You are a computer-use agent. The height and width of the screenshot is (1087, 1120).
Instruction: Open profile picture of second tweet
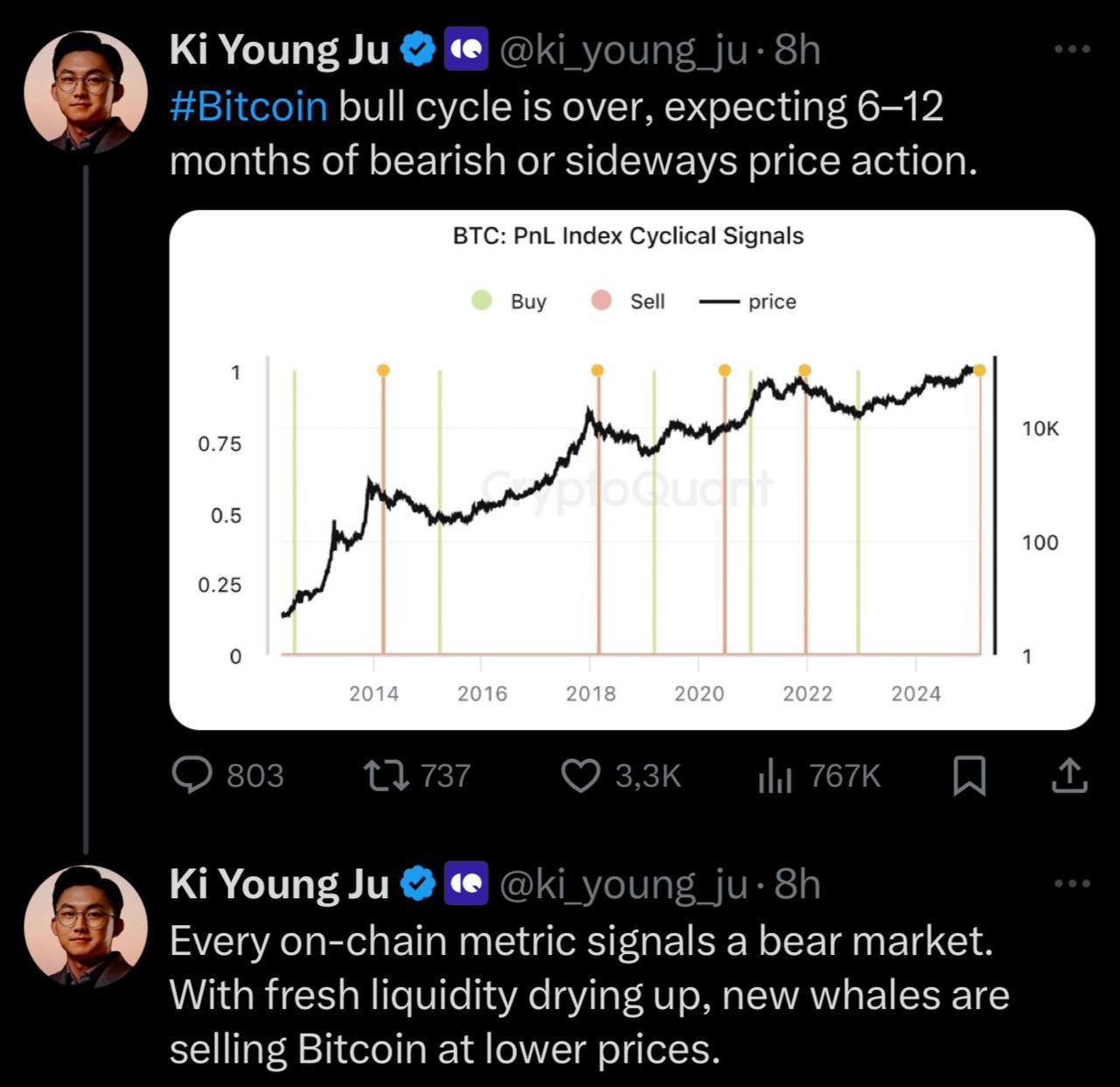[86, 926]
